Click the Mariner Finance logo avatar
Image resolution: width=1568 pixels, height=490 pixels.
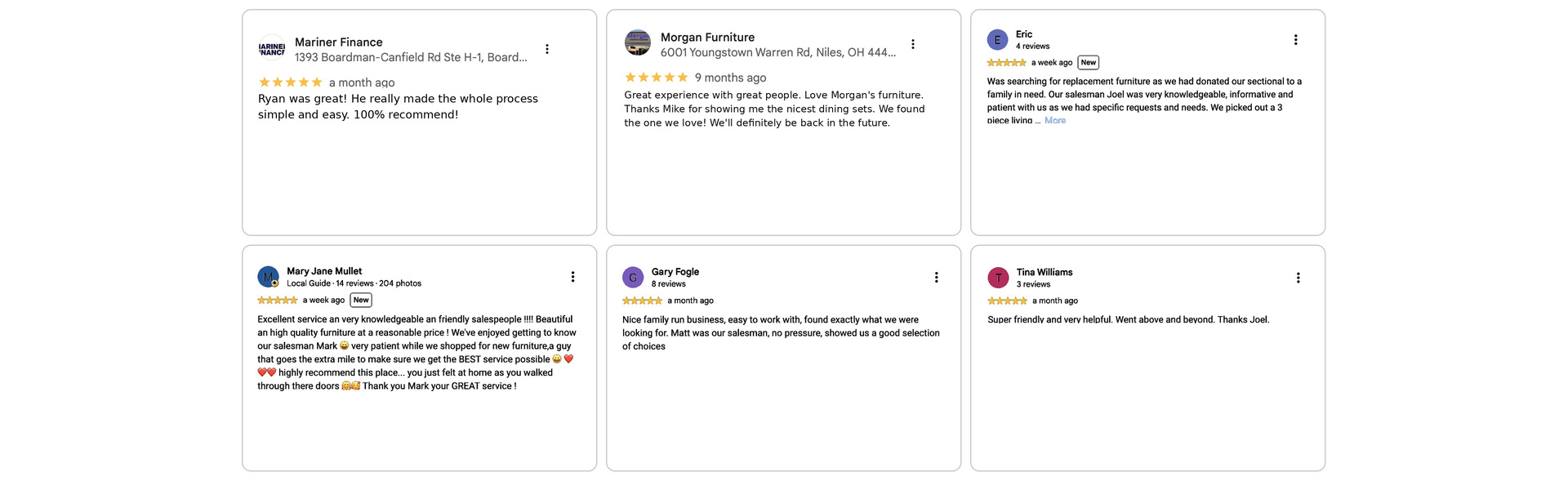272,49
